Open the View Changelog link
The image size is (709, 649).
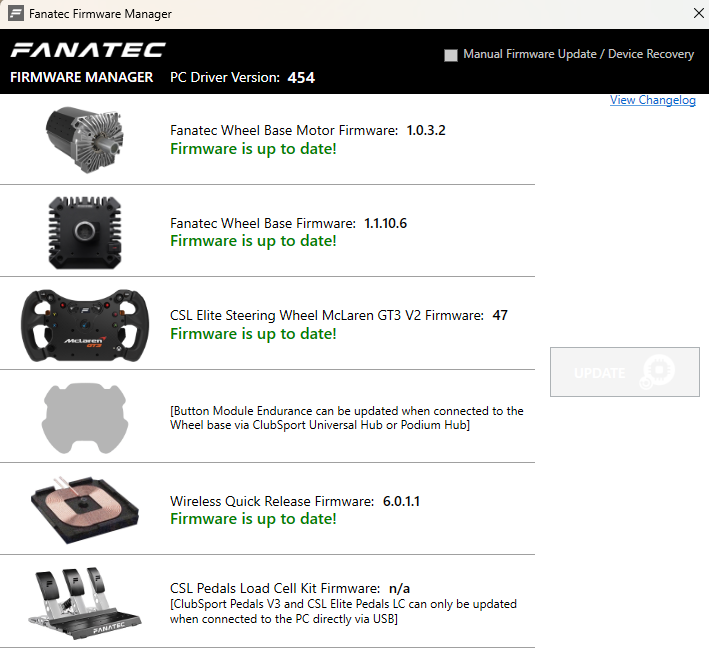click(x=653, y=100)
